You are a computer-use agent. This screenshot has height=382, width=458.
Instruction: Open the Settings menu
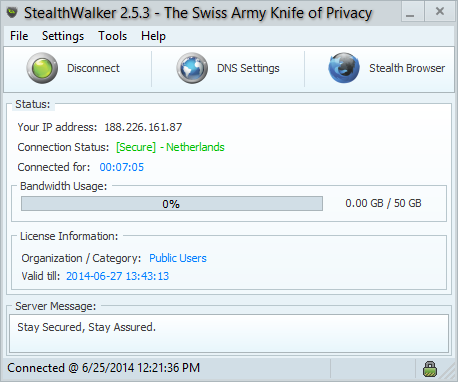pos(63,36)
